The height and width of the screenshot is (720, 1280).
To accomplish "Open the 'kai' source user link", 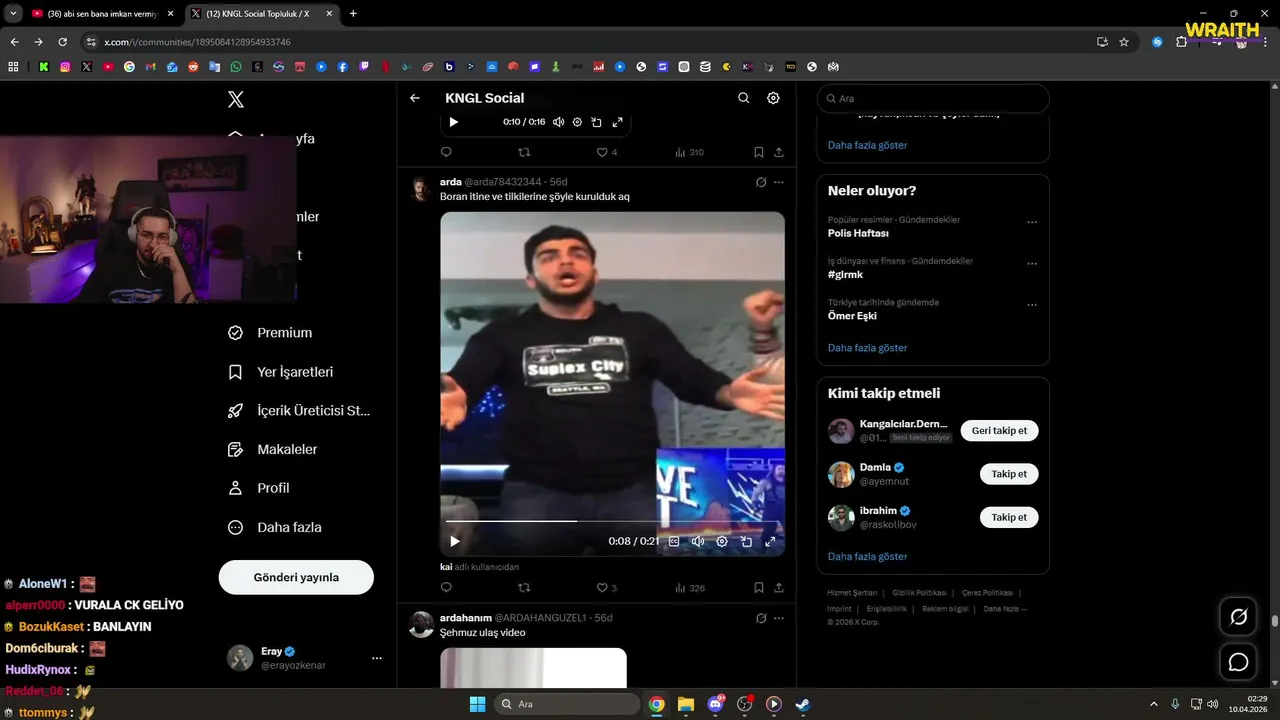I will tap(446, 567).
